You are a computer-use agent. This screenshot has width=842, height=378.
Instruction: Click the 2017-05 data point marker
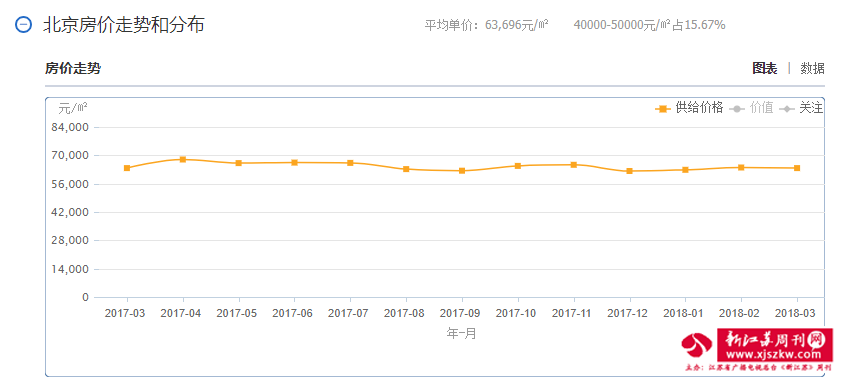tap(239, 163)
